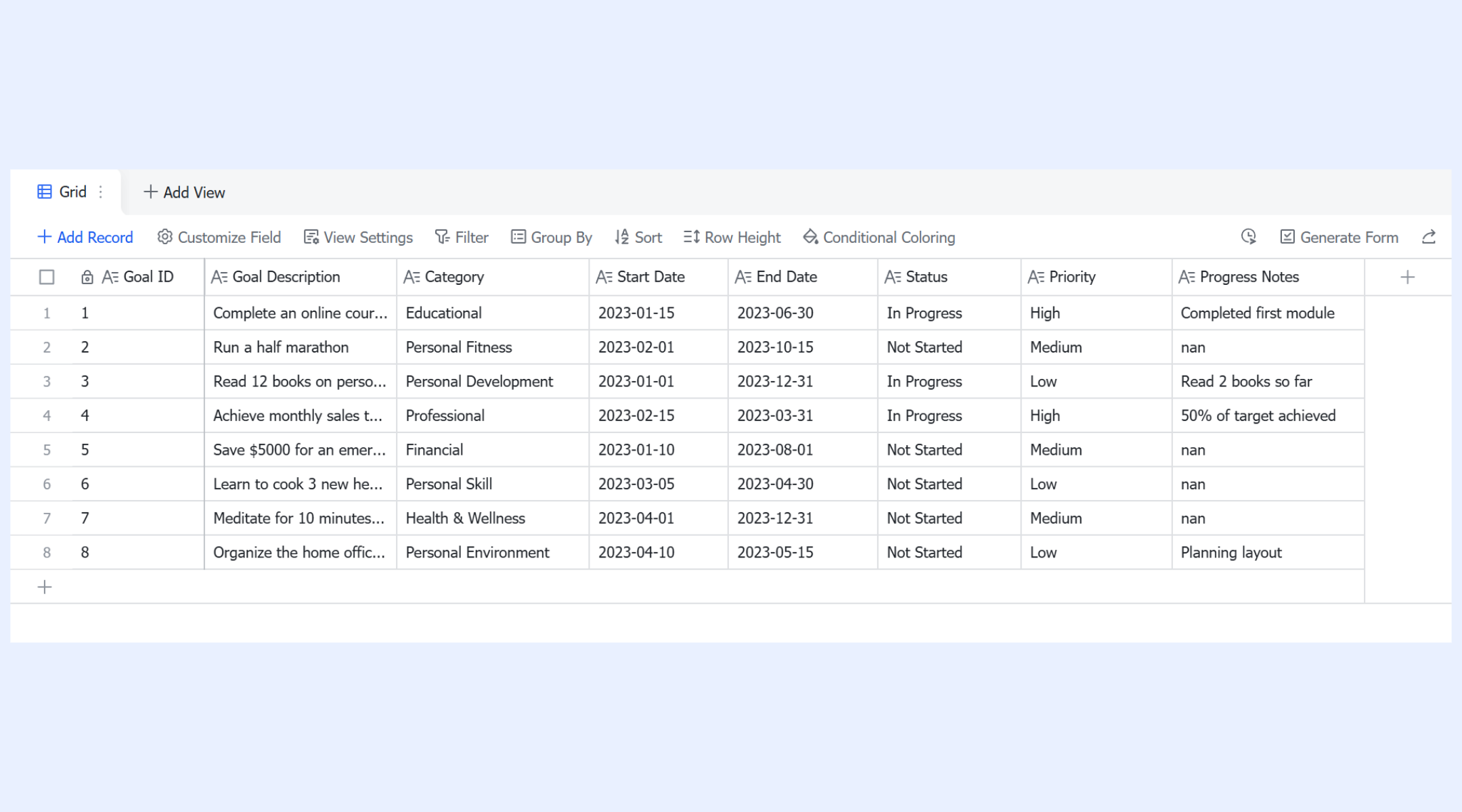Click 'Not Started' status for Goal 6

click(x=950, y=484)
